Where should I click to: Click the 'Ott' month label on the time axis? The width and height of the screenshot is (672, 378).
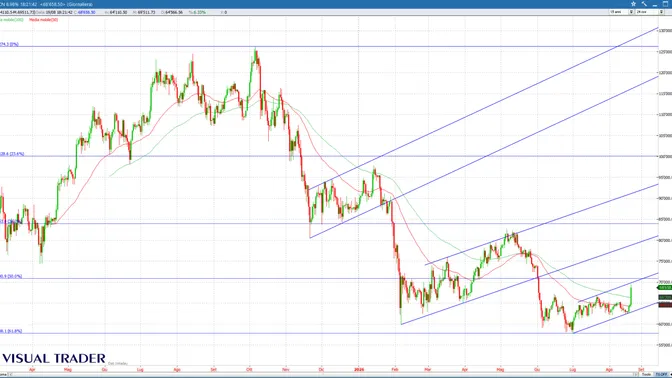point(250,369)
